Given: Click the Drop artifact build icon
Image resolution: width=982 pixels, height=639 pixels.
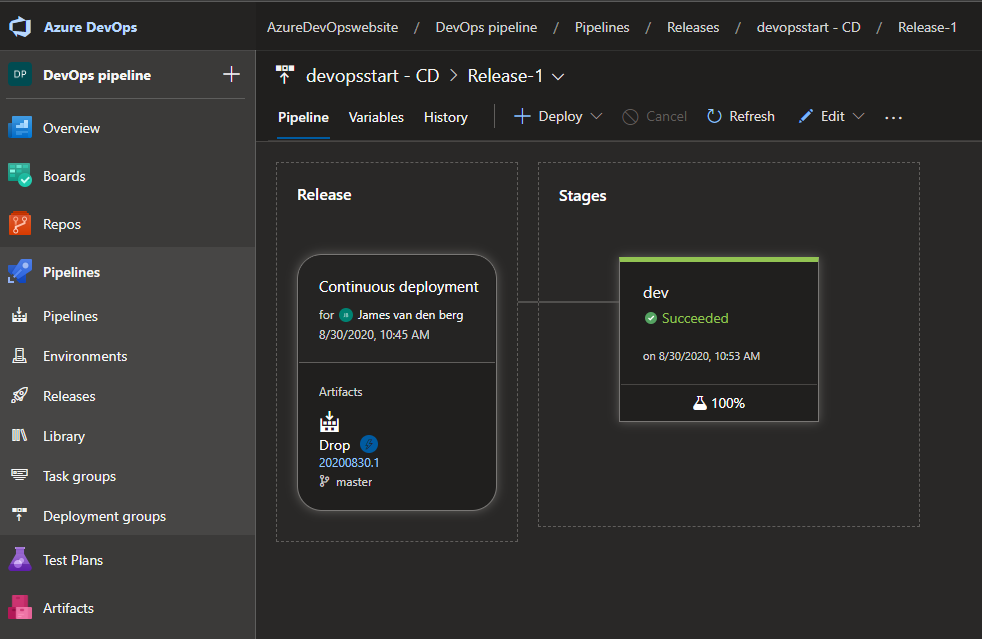Looking at the screenshot, I should [x=329, y=422].
